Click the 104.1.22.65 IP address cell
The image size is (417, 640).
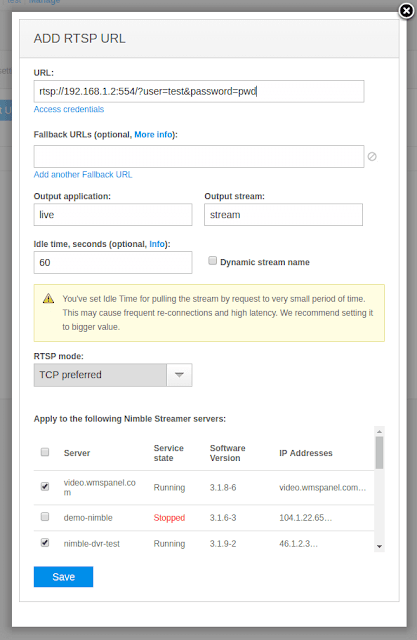point(306,518)
